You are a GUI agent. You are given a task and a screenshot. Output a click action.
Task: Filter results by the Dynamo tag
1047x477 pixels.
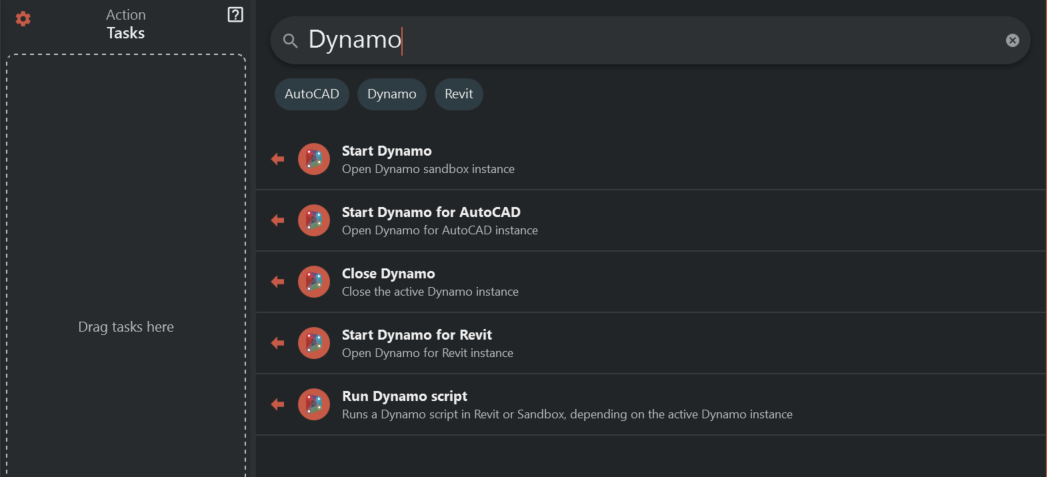coord(392,94)
